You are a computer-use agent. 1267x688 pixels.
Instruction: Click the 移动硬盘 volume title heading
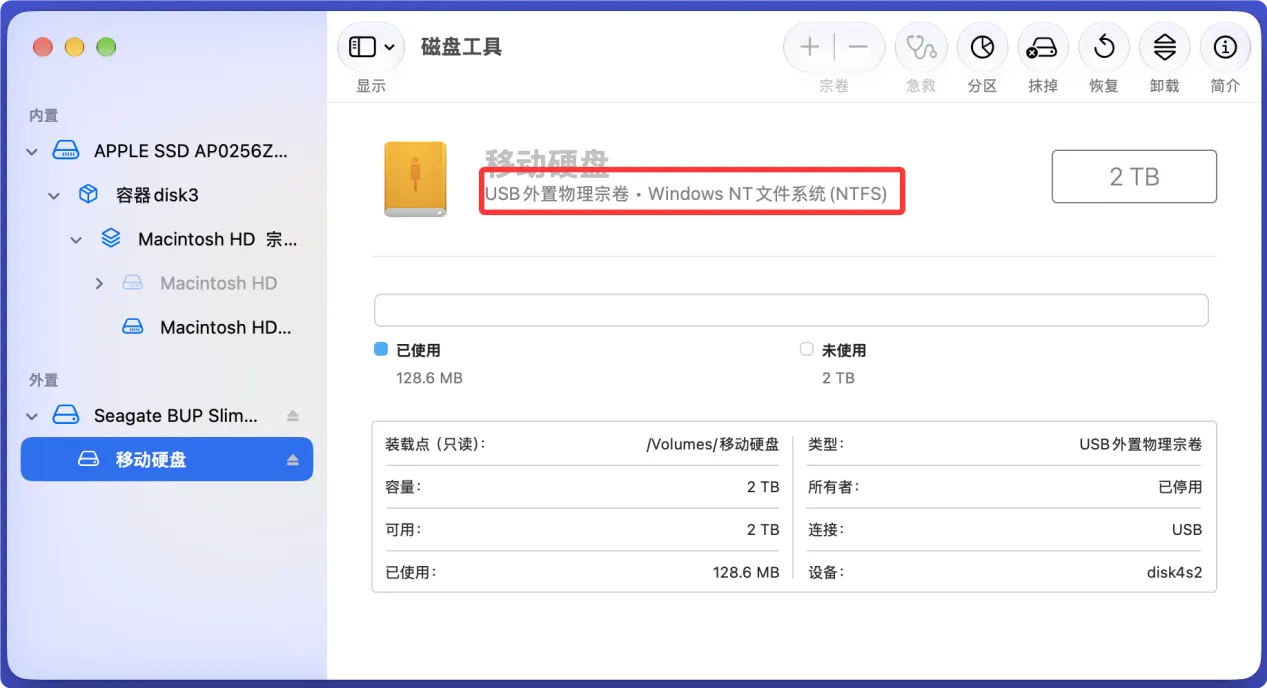point(547,162)
